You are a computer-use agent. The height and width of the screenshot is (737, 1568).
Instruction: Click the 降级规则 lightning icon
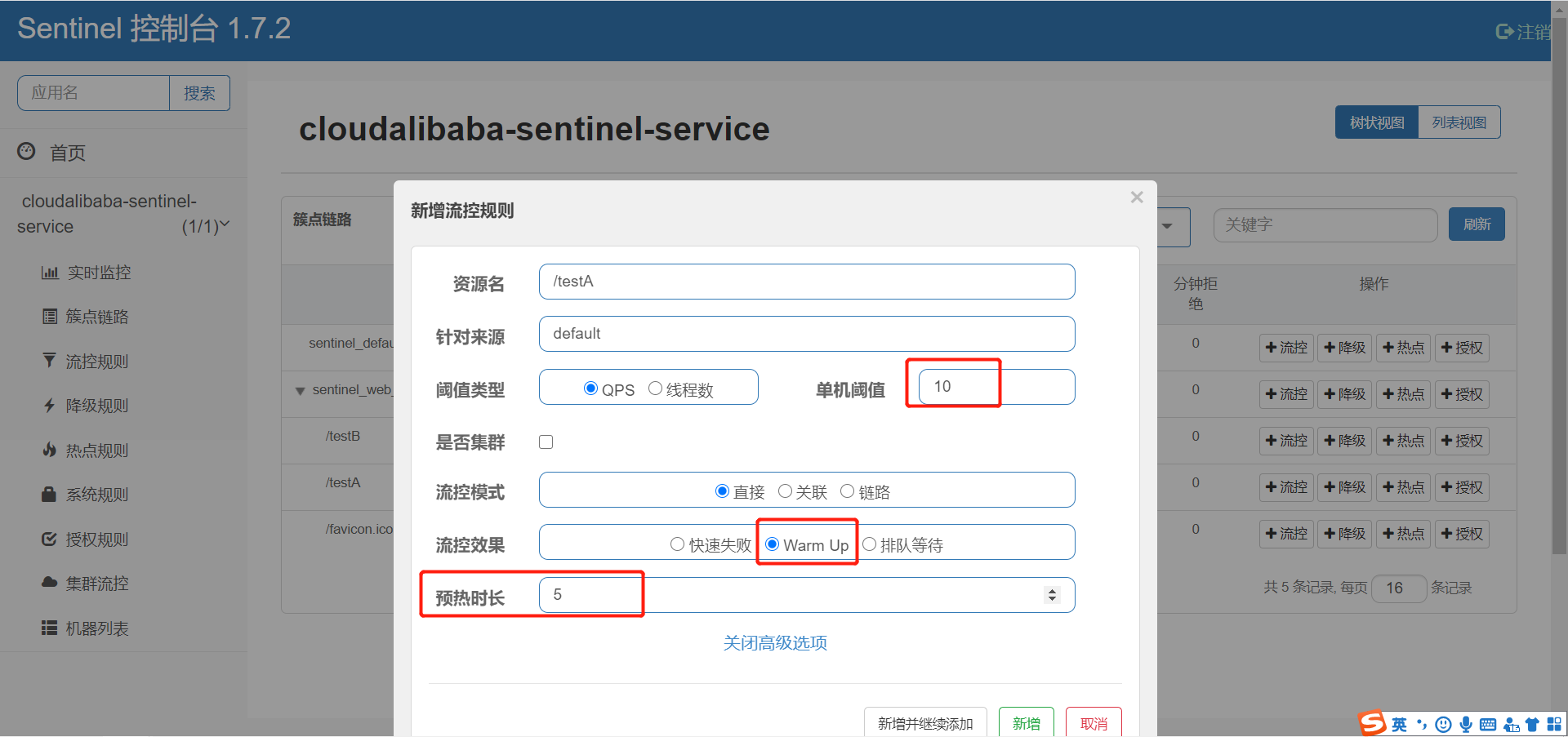(50, 406)
